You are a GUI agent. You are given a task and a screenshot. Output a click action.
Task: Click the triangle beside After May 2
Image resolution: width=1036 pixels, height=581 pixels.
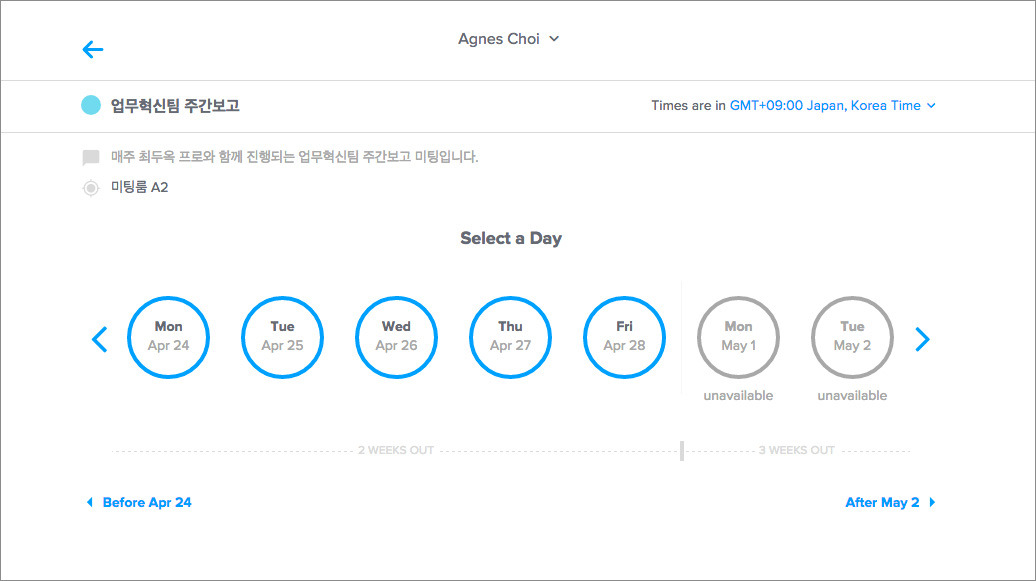(932, 502)
